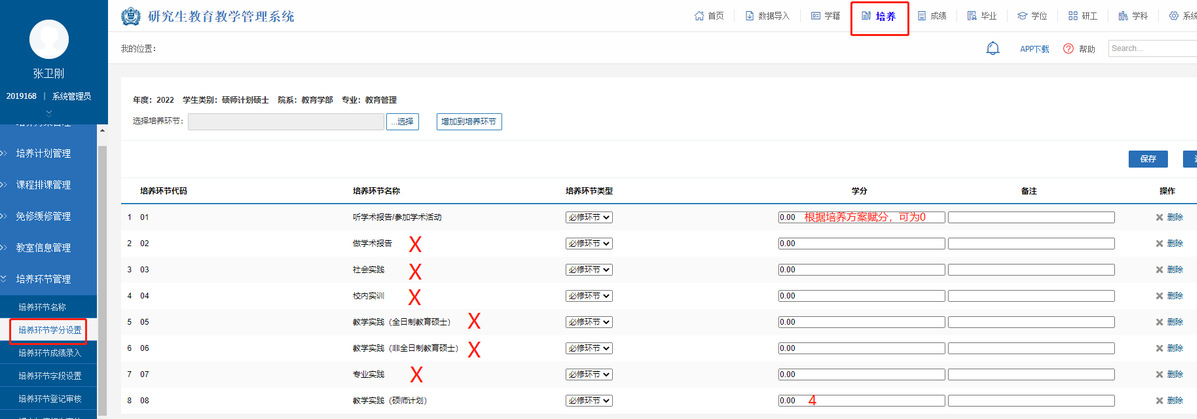Open type dropdown for 做学术报告 row

(x=589, y=243)
